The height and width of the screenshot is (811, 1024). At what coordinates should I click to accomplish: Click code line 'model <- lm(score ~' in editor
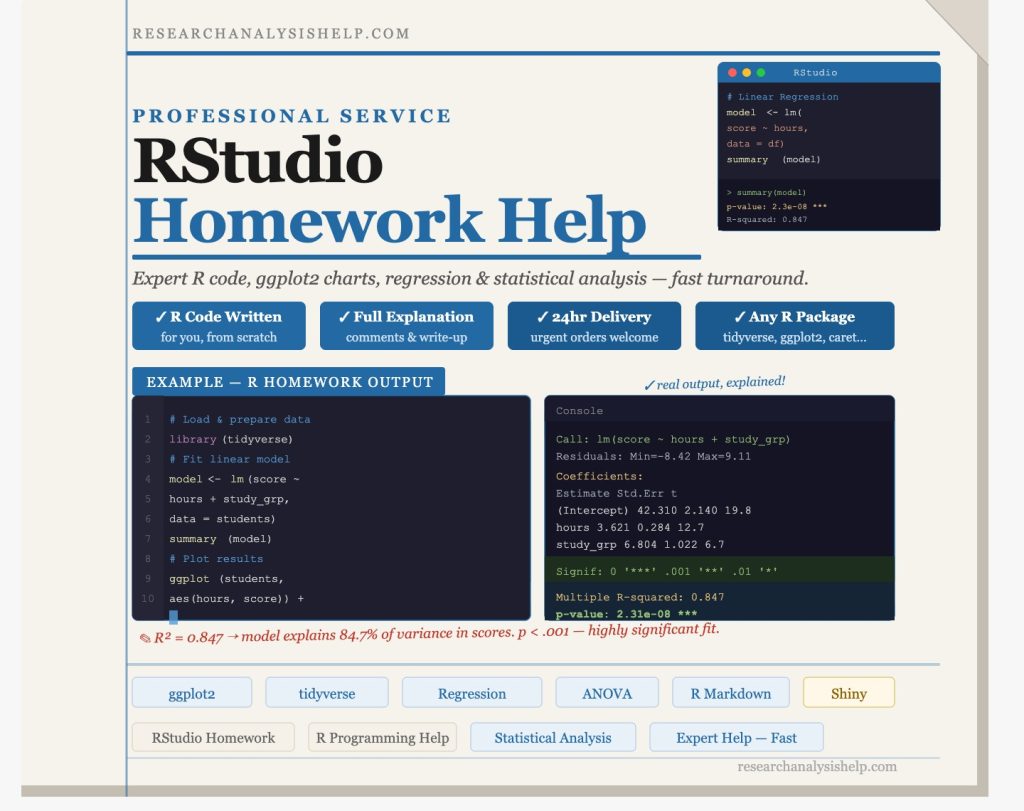(x=234, y=479)
